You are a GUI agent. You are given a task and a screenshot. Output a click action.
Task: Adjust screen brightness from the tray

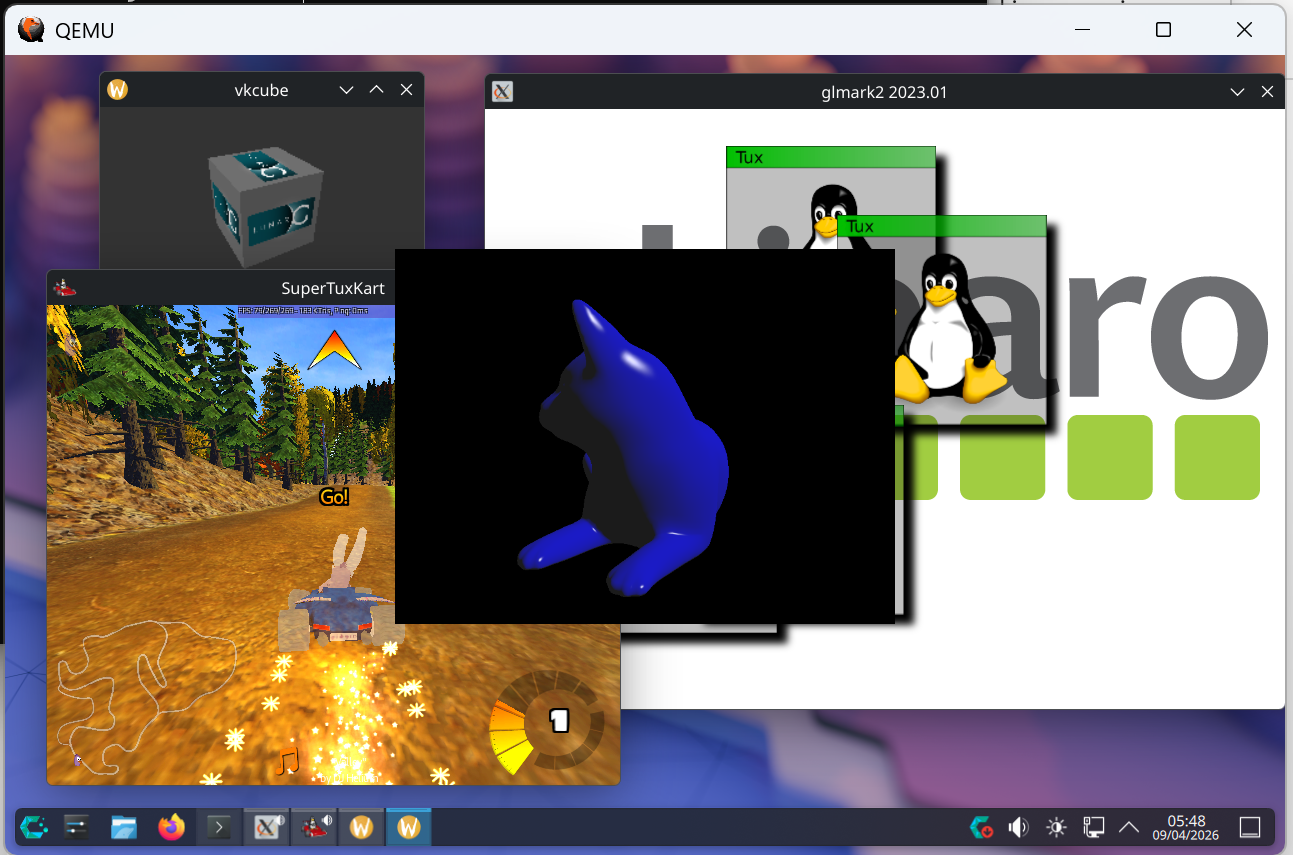tap(1054, 827)
